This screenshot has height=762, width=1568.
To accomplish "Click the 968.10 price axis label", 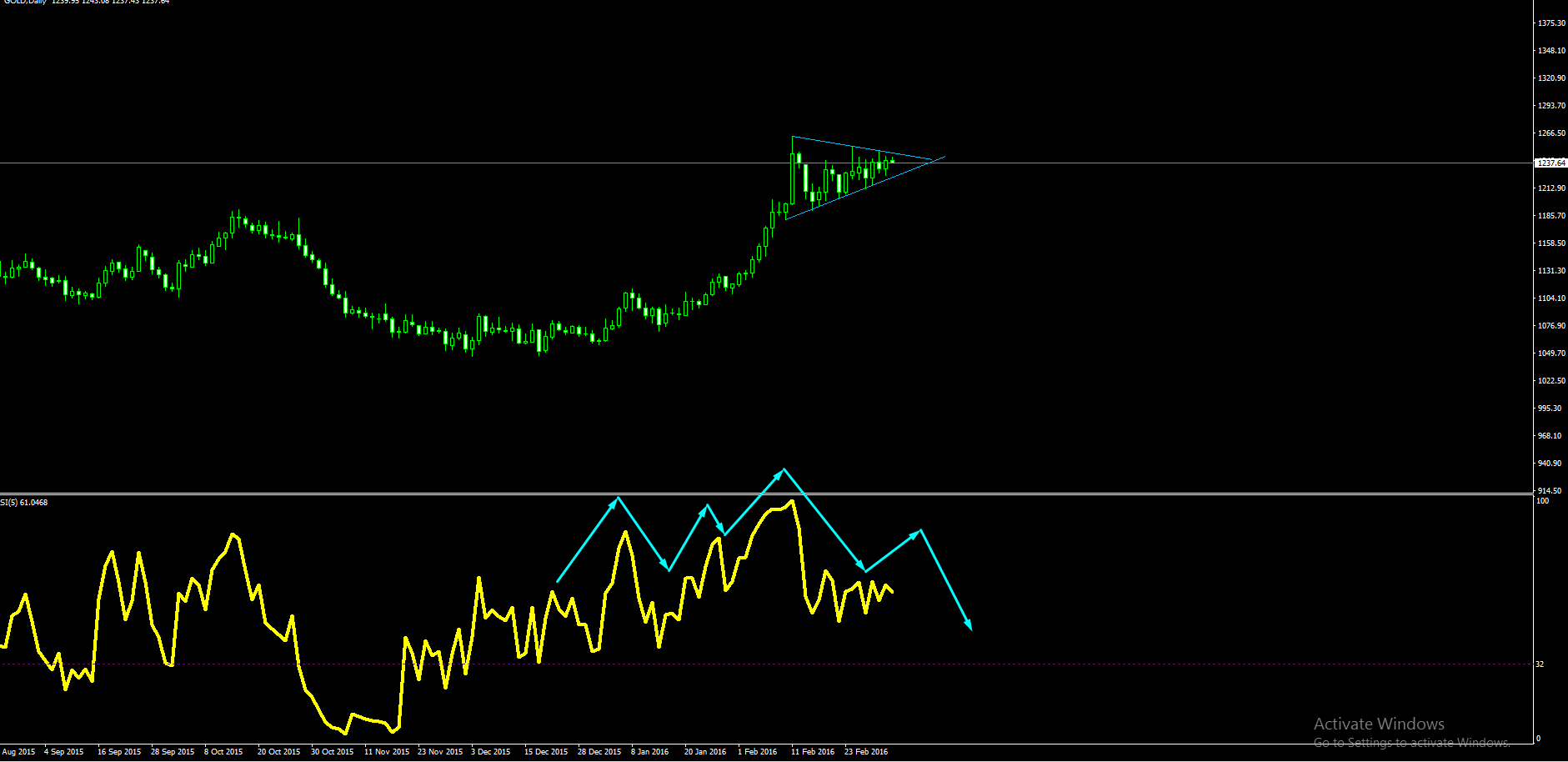I will (1550, 436).
